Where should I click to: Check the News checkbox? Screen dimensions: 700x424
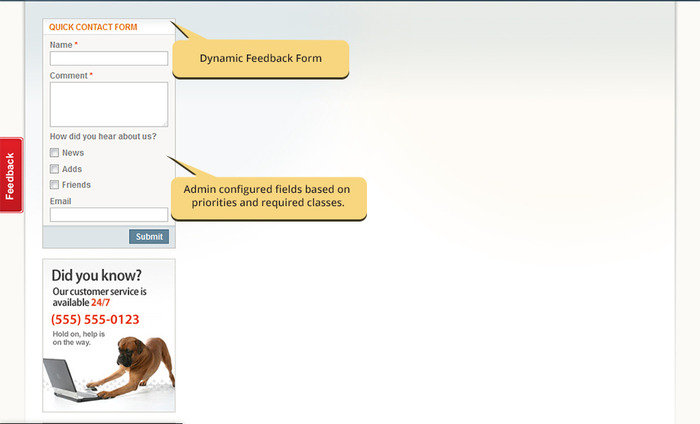pyautogui.click(x=55, y=153)
